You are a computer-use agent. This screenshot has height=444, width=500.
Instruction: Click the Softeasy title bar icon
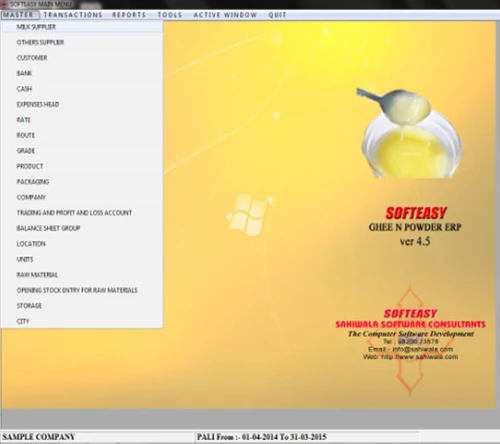(4, 4)
